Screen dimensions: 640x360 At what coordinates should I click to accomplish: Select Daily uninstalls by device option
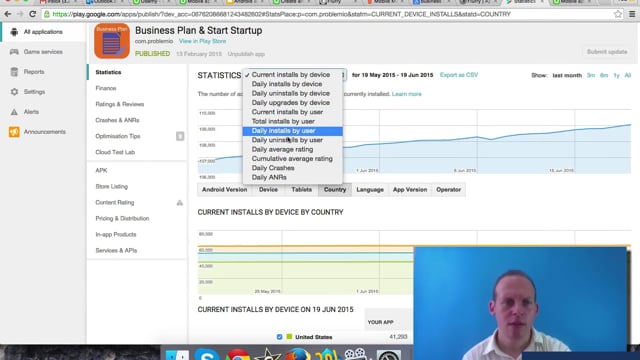292,93
